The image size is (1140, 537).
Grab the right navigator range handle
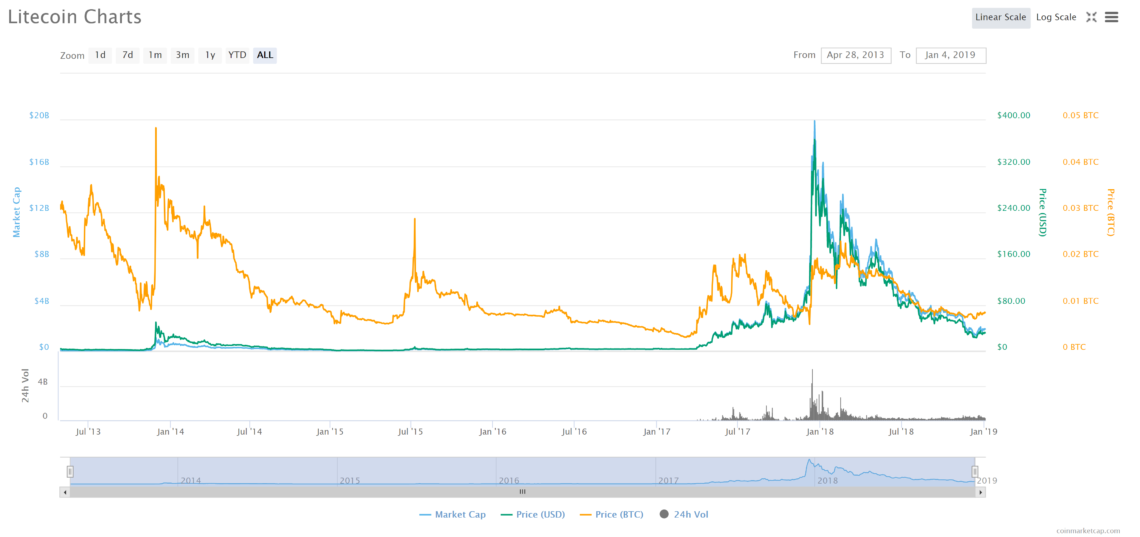click(x=975, y=472)
